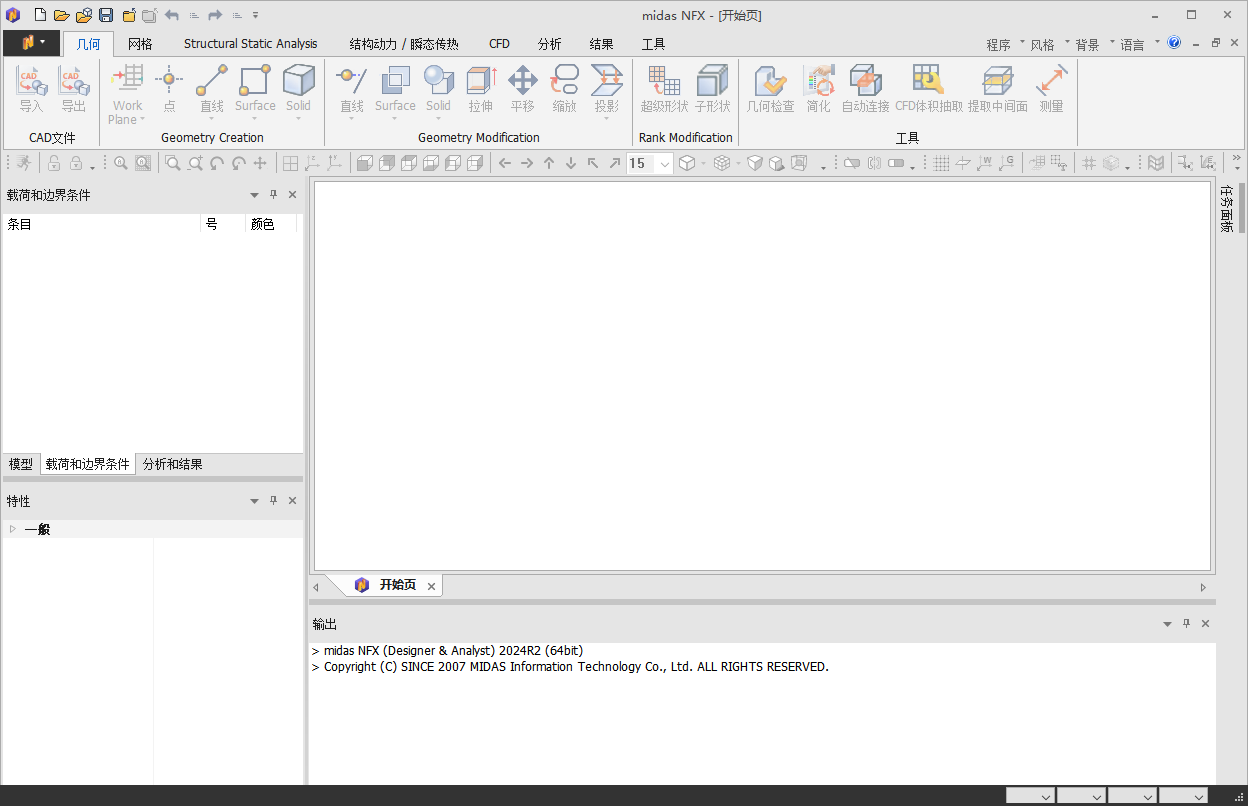The height and width of the screenshot is (806, 1248).
Task: Open the dropdown under Work Plane
Action: click(x=140, y=121)
